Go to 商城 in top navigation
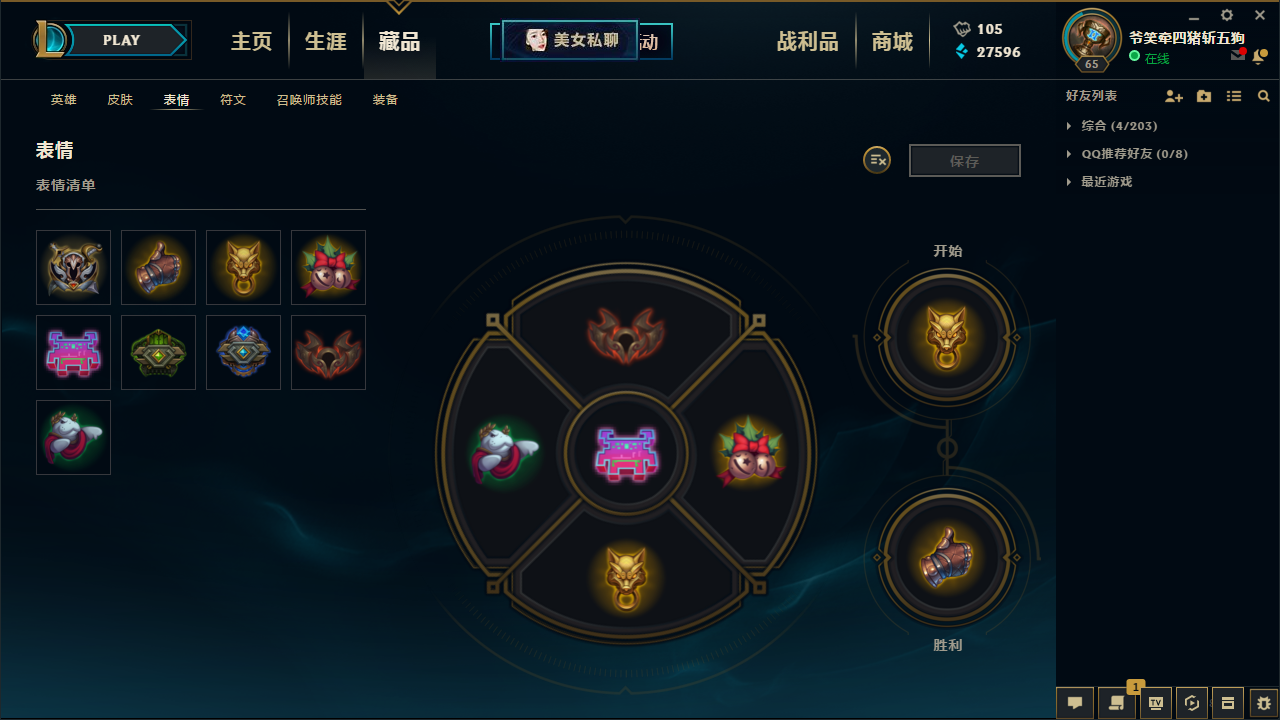1280x720 pixels. (892, 41)
